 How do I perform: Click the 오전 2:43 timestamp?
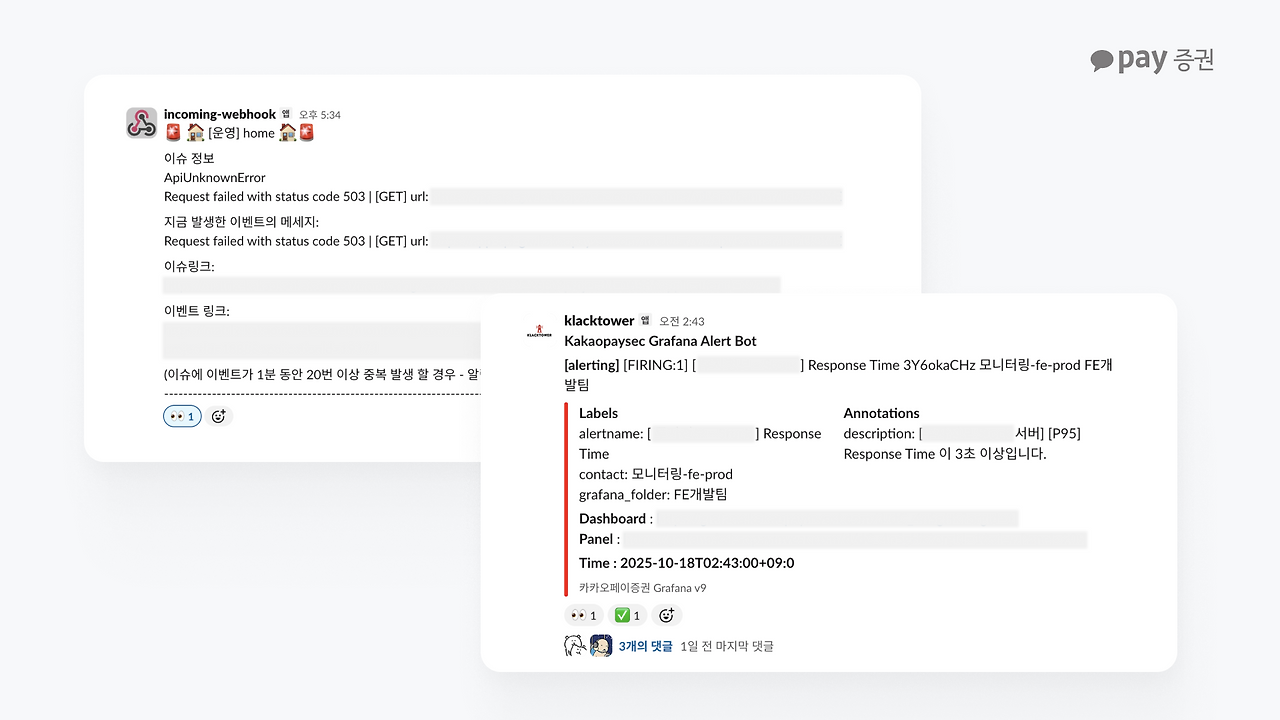tap(682, 321)
